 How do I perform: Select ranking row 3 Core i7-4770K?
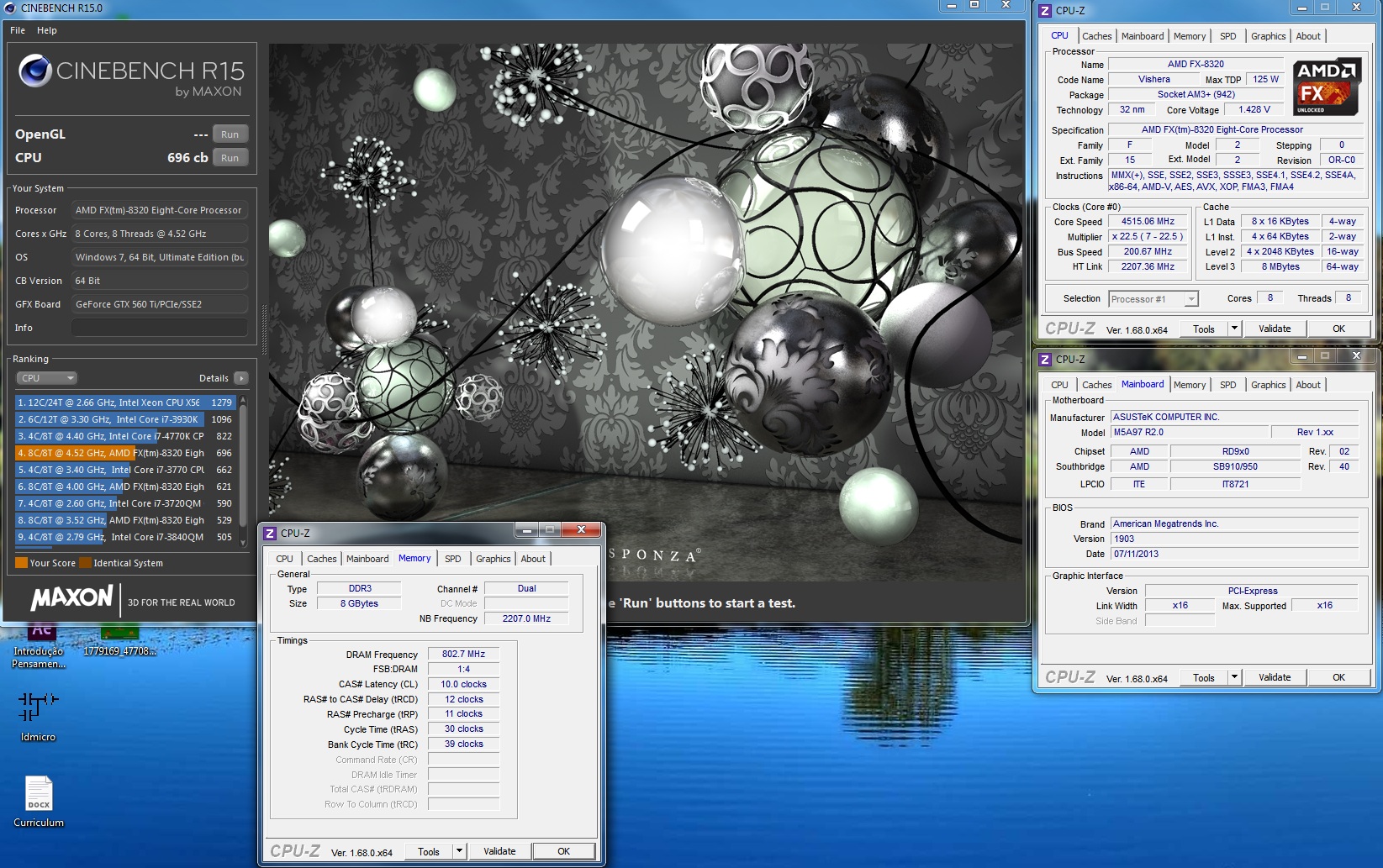125,436
